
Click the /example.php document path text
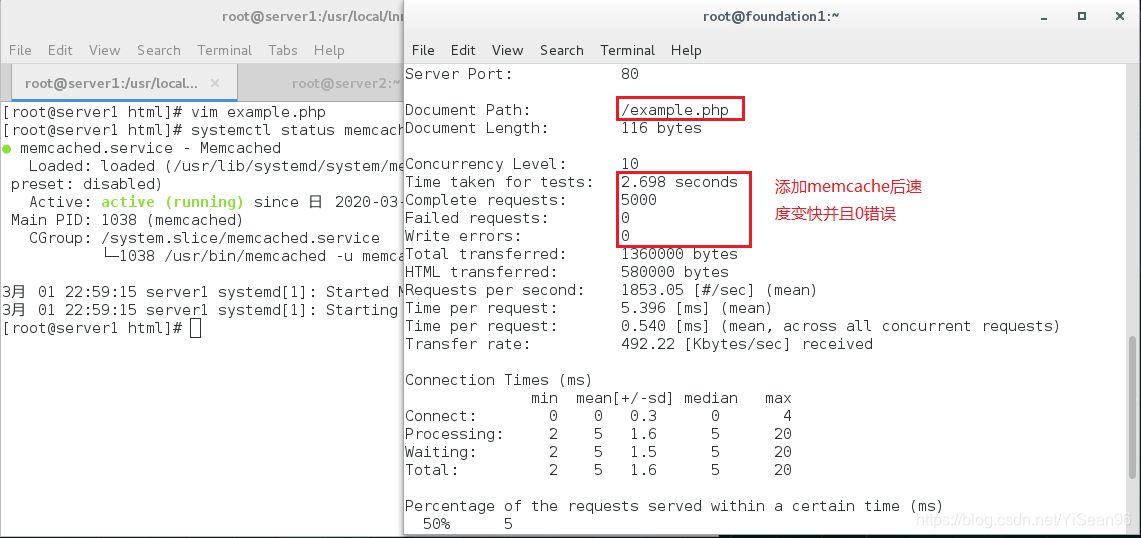(675, 110)
